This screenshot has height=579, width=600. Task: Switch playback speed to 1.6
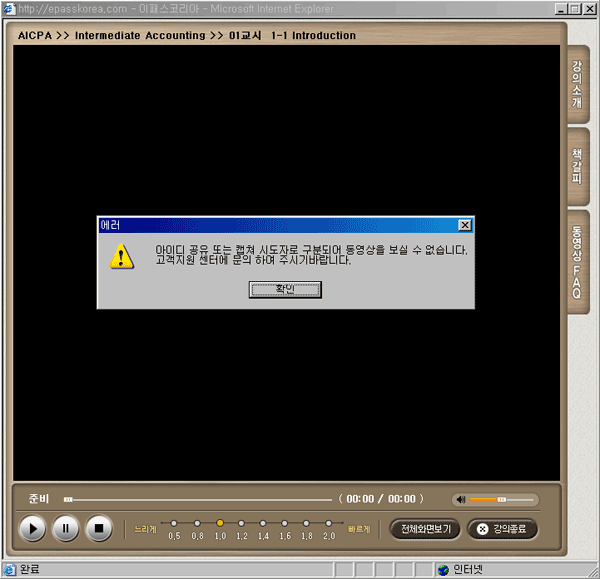[x=285, y=523]
